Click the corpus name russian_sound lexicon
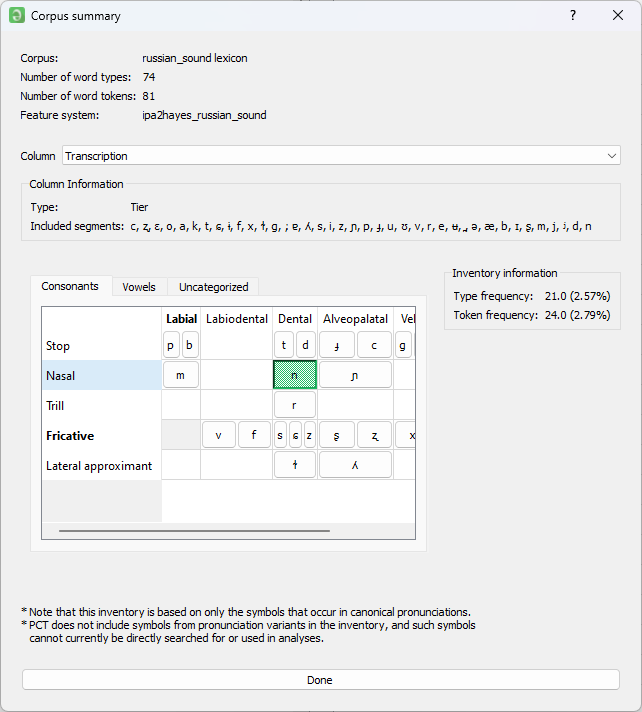This screenshot has width=642, height=712. click(195, 58)
